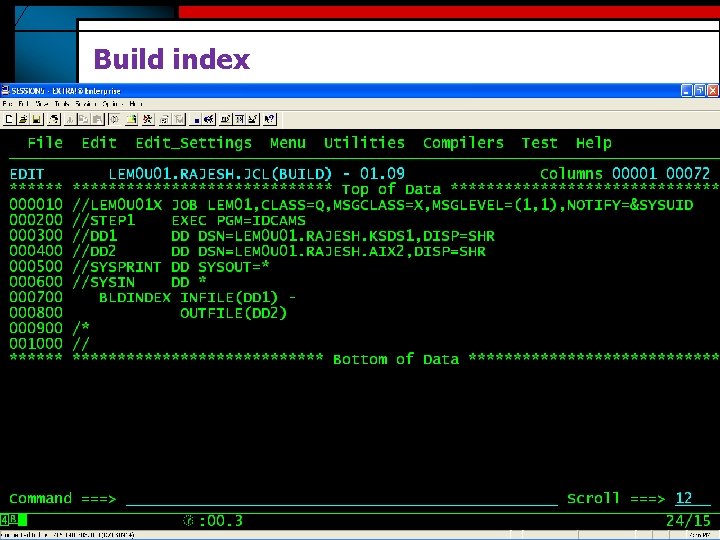
Task: Click SYSOUT=* on the SYSPRINT line
Action: tap(234, 267)
